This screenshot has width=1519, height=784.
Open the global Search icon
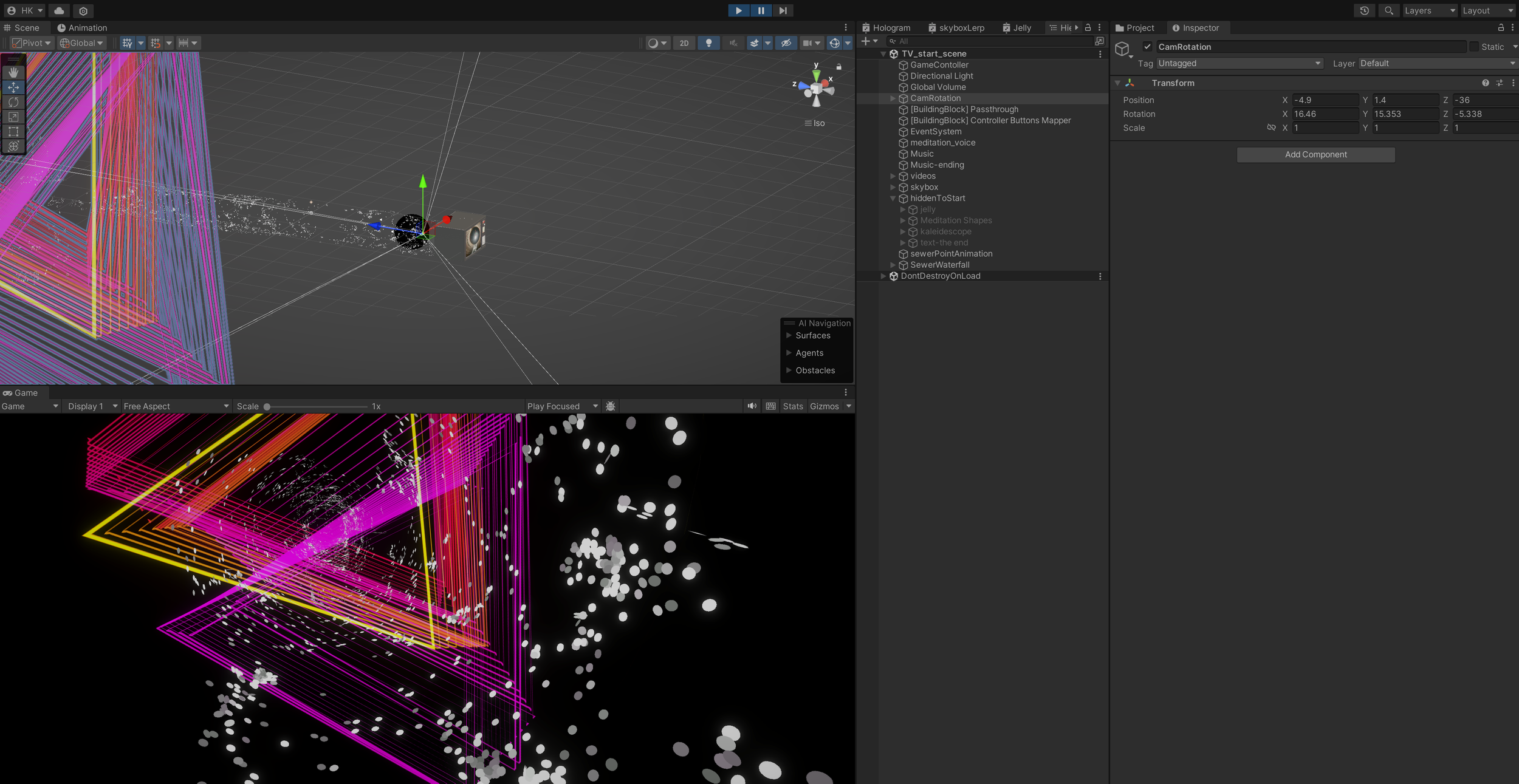(1388, 10)
